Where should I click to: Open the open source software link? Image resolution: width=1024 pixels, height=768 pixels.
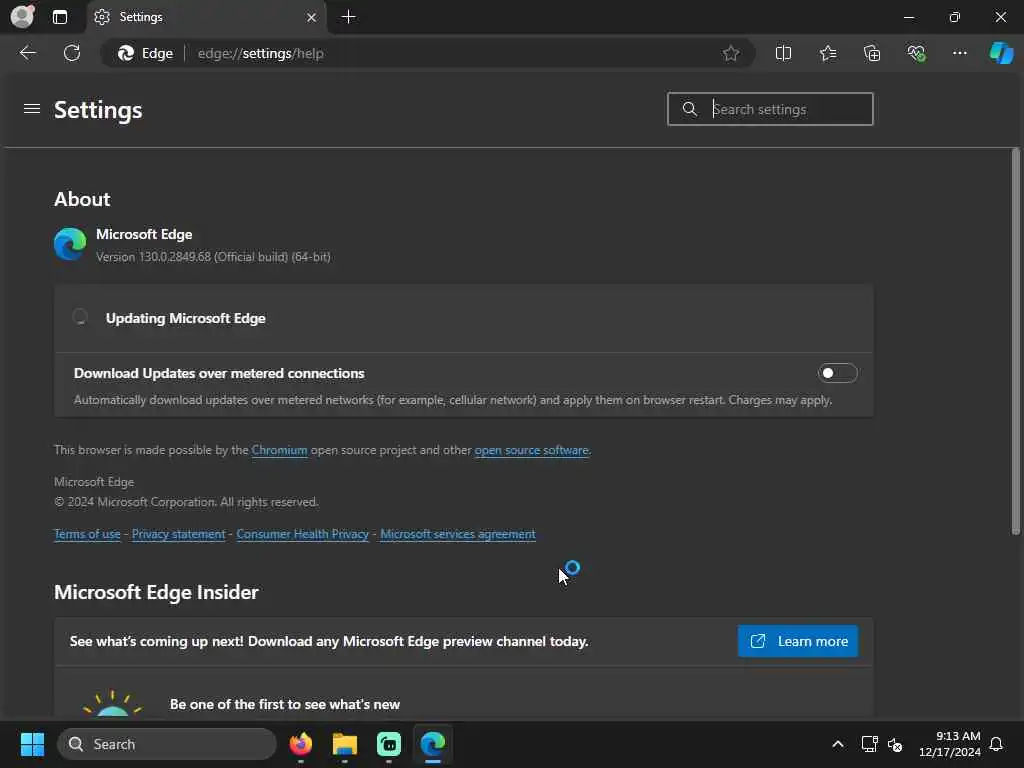[531, 450]
